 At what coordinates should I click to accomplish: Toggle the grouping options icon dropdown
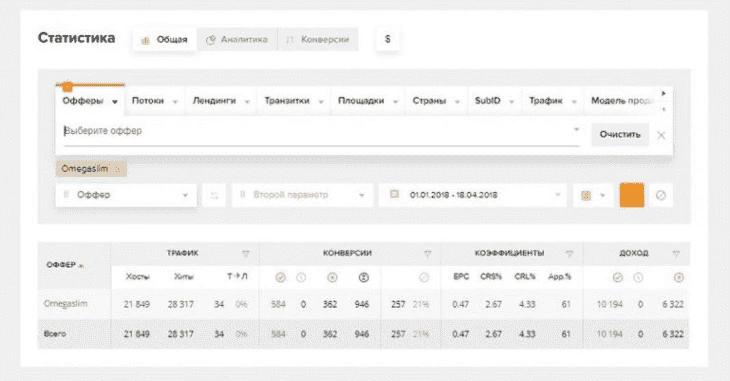[x=593, y=196]
